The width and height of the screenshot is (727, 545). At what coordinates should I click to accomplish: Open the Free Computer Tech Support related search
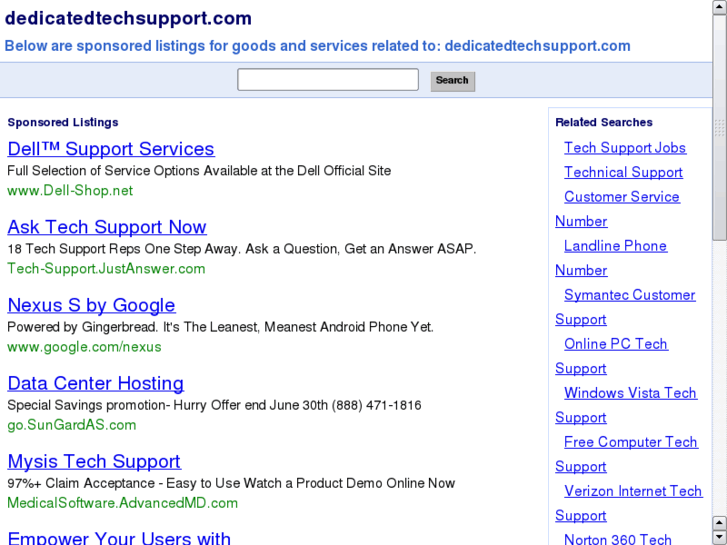pos(631,442)
